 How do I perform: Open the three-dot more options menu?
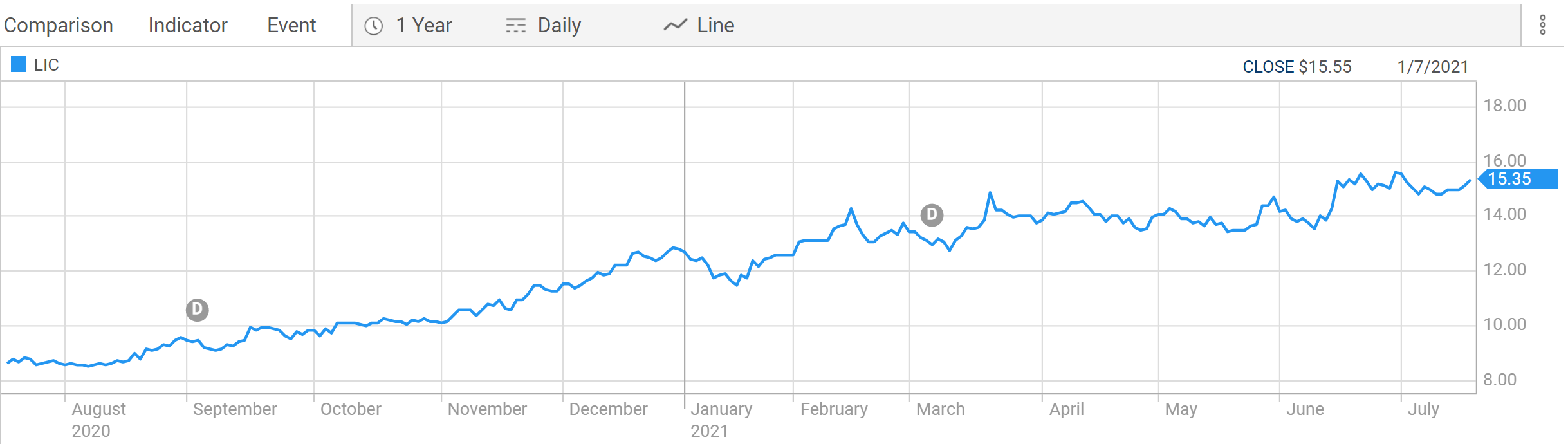(x=1542, y=25)
